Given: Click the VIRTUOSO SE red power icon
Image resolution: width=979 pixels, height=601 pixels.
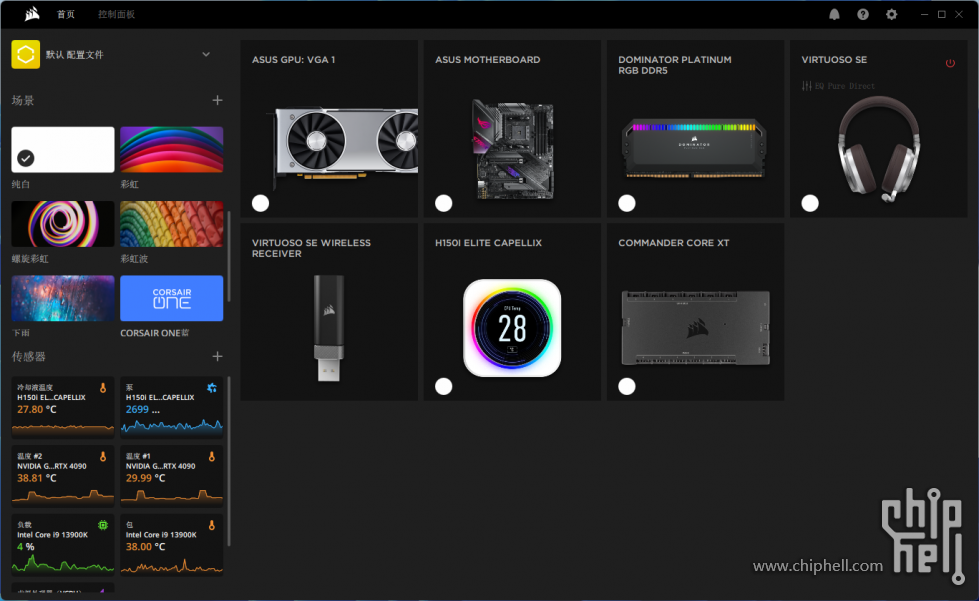Looking at the screenshot, I should coord(950,63).
